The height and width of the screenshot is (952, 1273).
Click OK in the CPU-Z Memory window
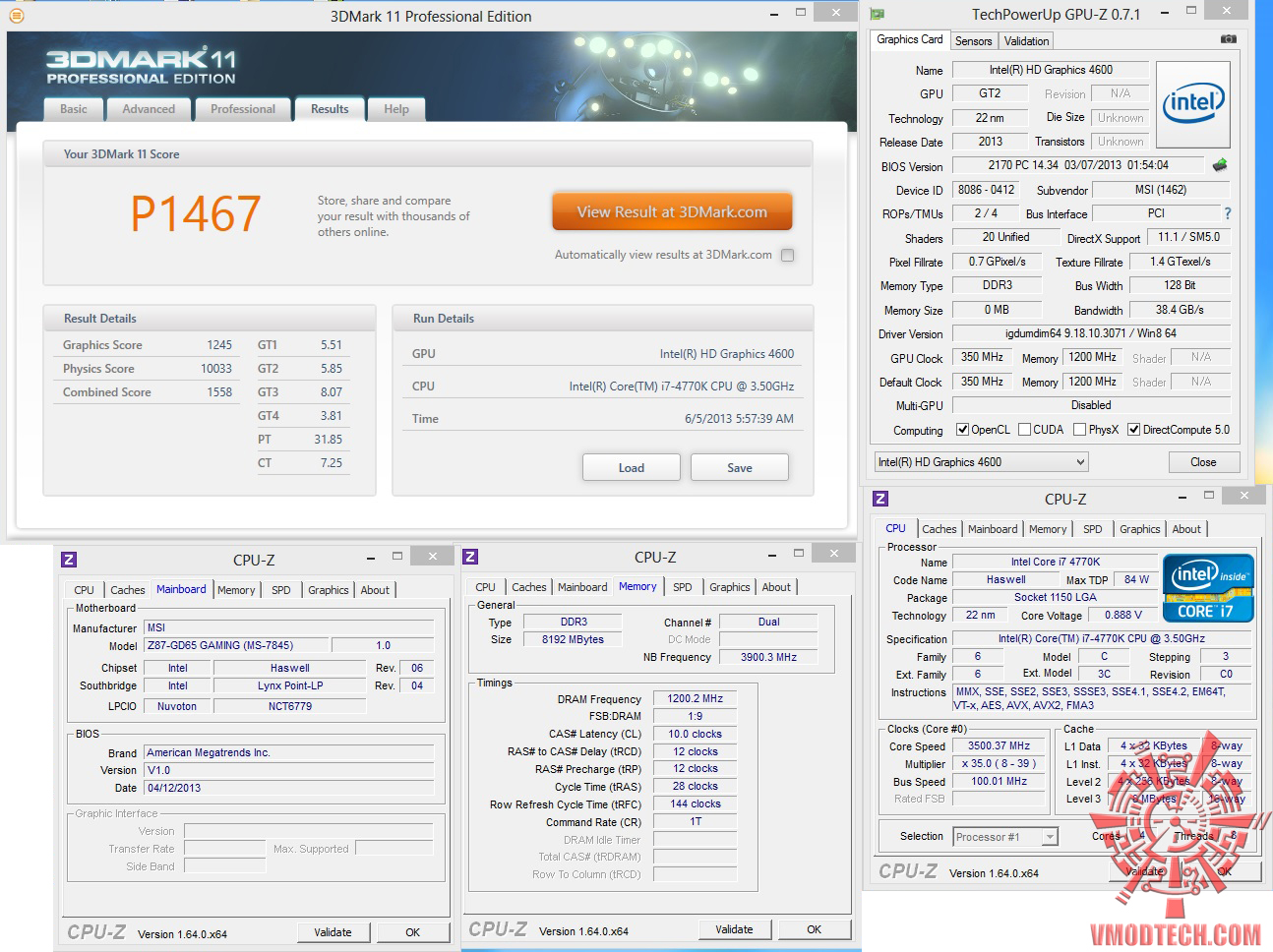tap(815, 929)
